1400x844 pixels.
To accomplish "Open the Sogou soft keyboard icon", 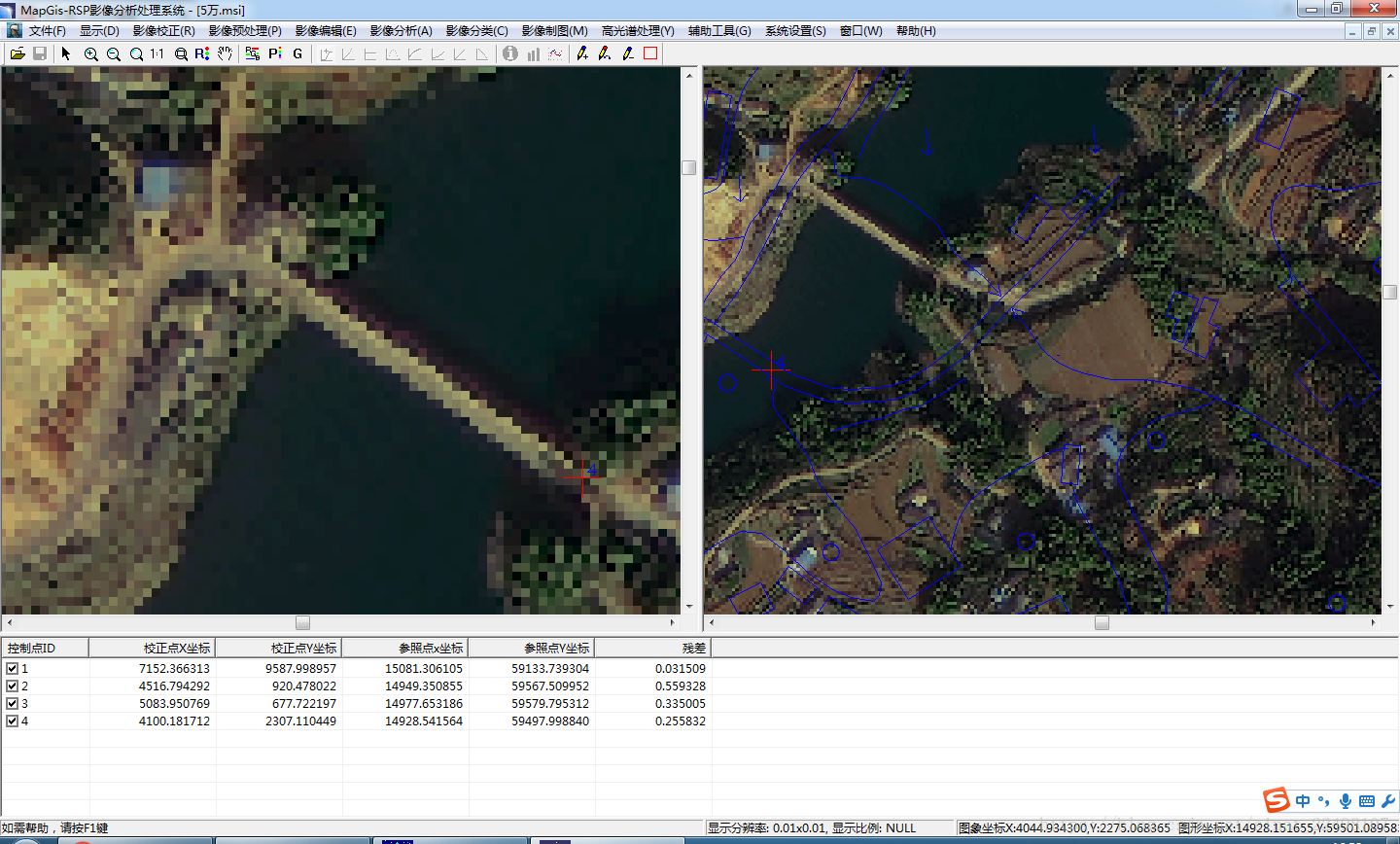I will point(1367,801).
